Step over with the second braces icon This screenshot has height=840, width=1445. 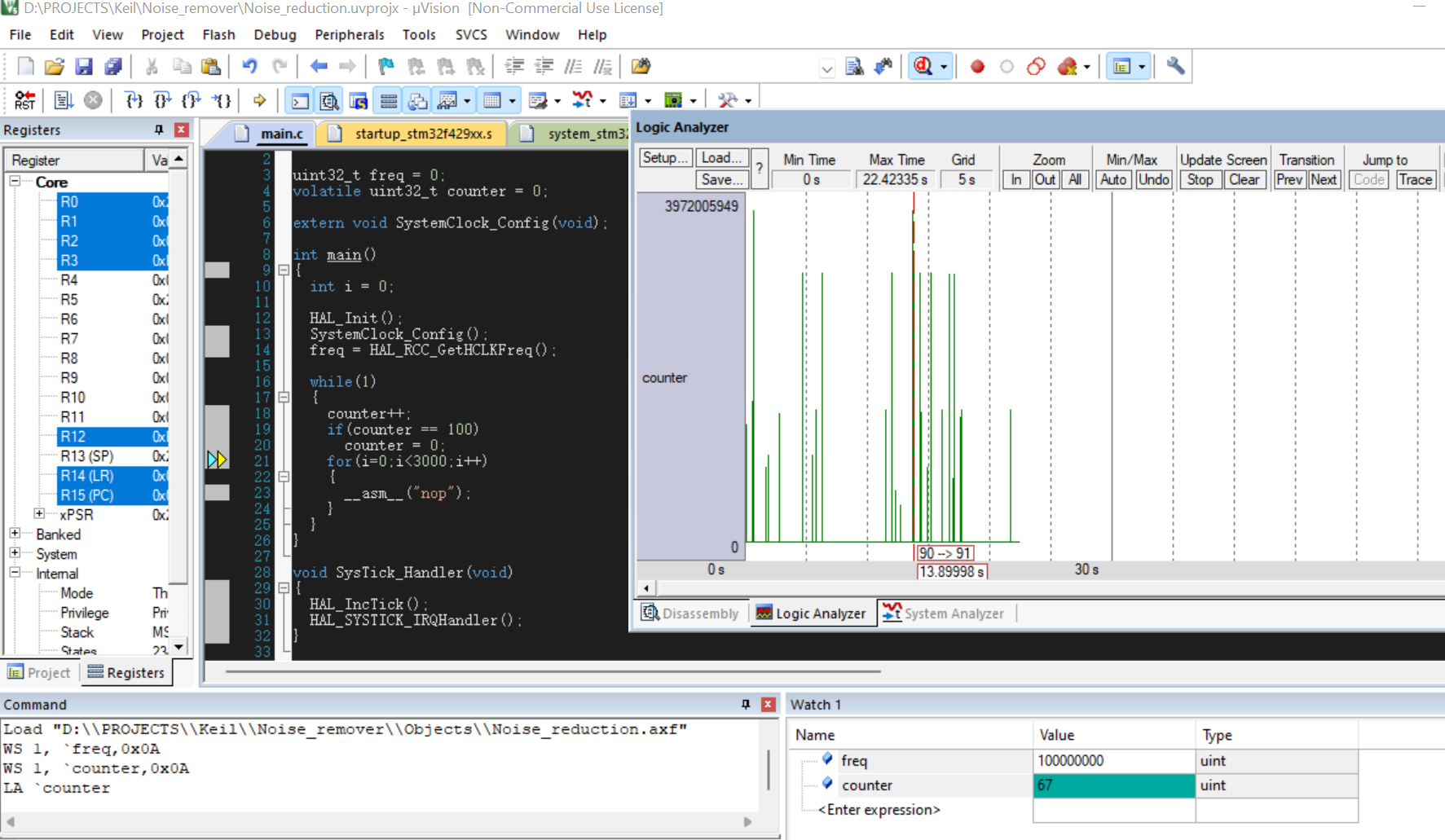tap(162, 100)
